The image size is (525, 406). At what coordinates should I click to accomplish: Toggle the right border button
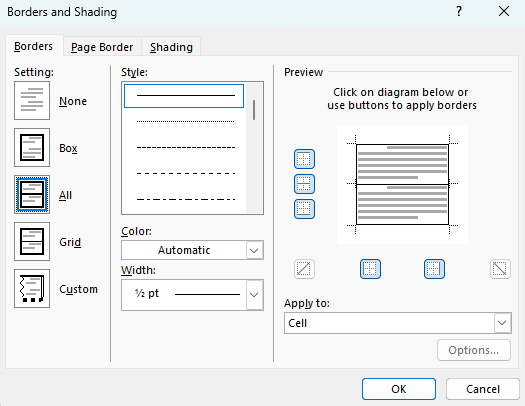click(434, 269)
